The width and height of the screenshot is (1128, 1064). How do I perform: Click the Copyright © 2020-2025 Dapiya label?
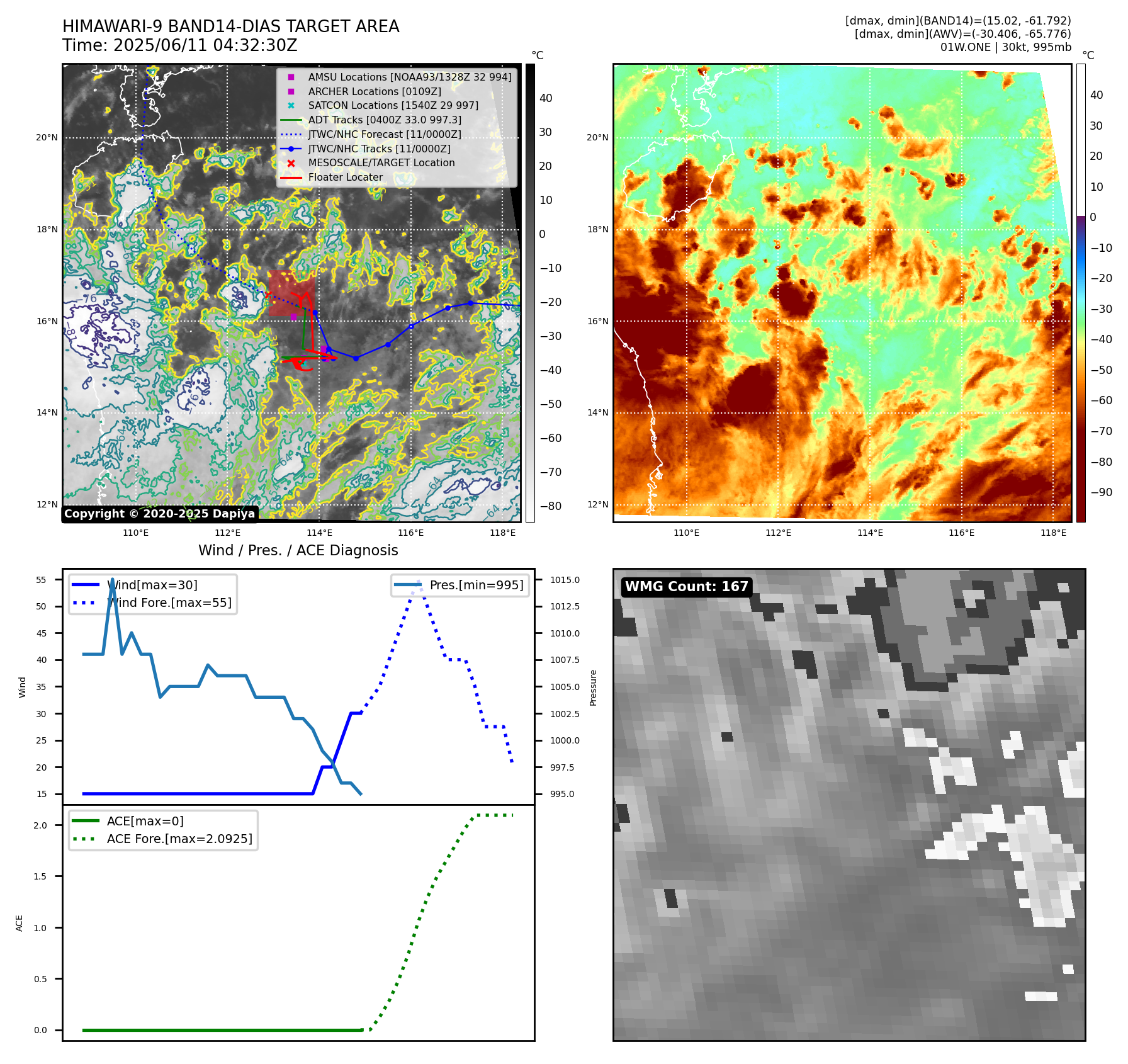click(x=160, y=514)
